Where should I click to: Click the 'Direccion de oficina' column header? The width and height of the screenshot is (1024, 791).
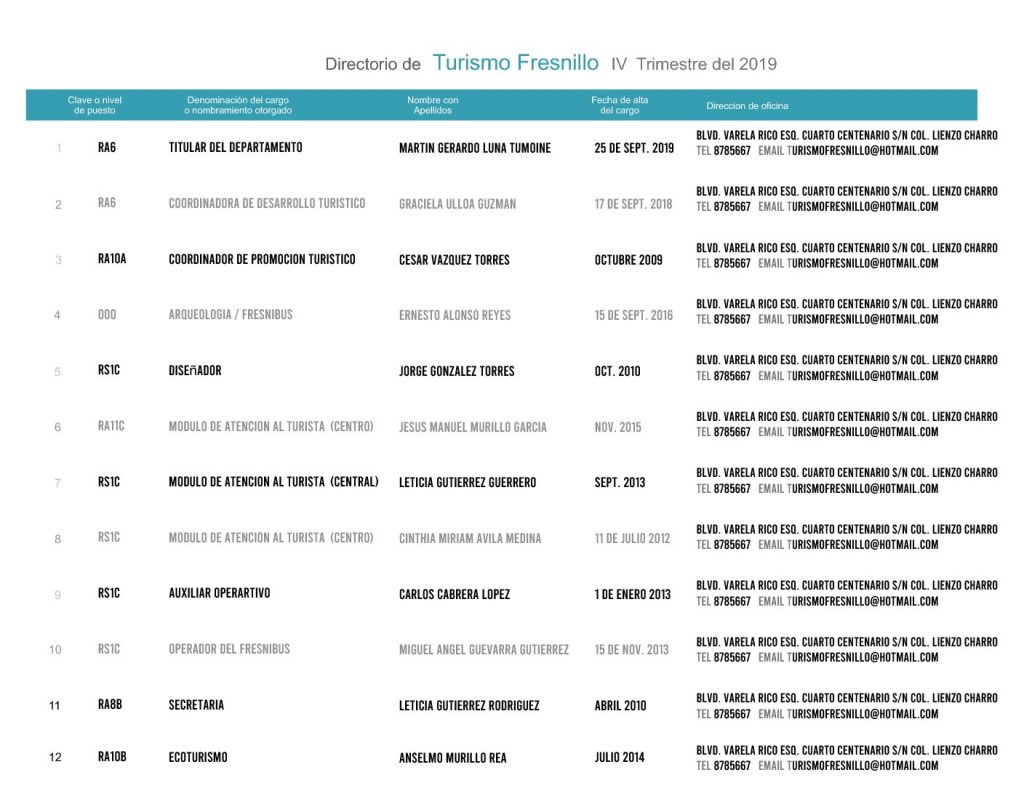point(746,106)
